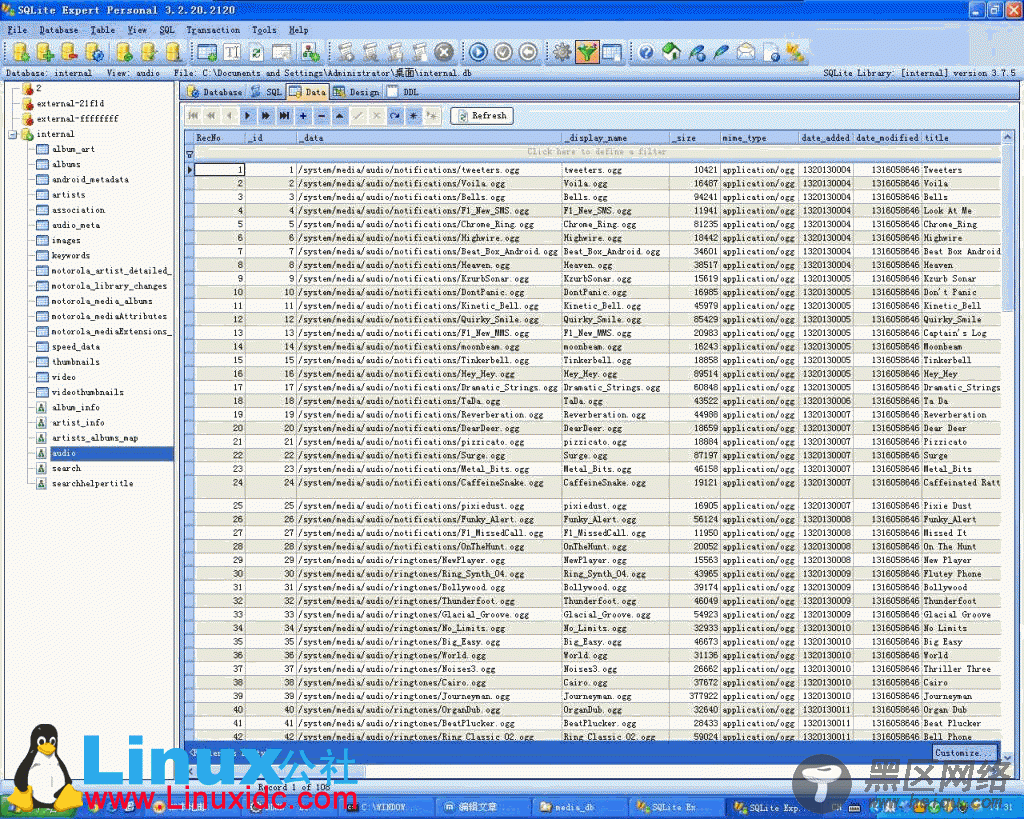Viewport: 1024px width, 819px height.
Task: Open the File menu
Action: coord(17,30)
